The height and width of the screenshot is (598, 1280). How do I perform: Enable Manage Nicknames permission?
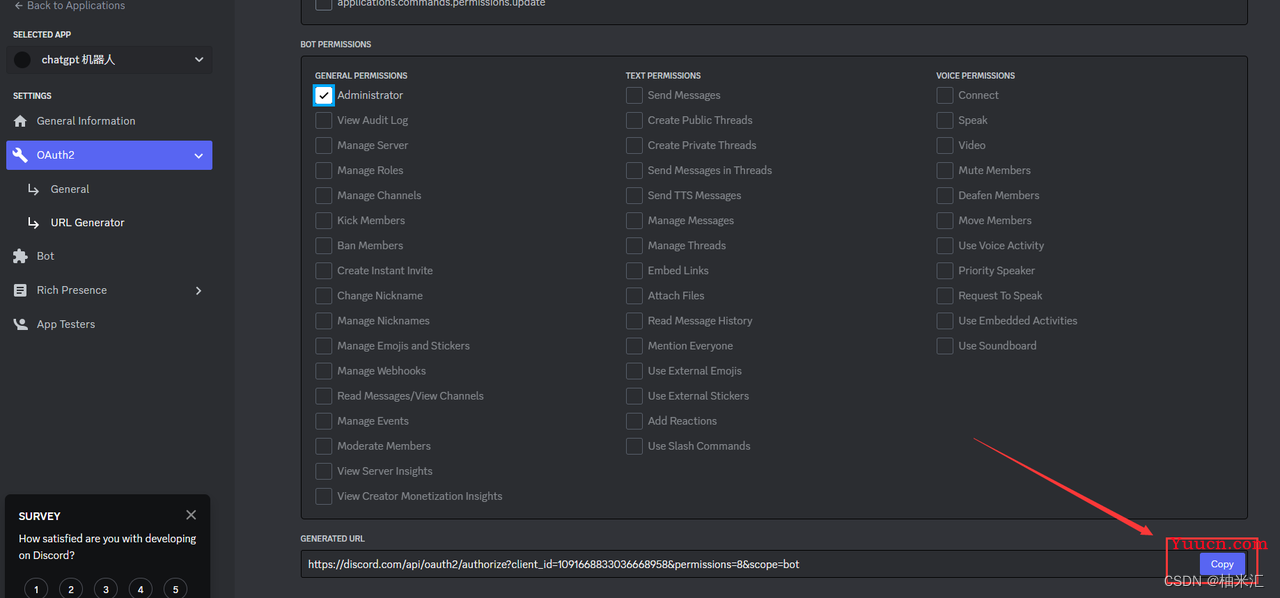324,320
